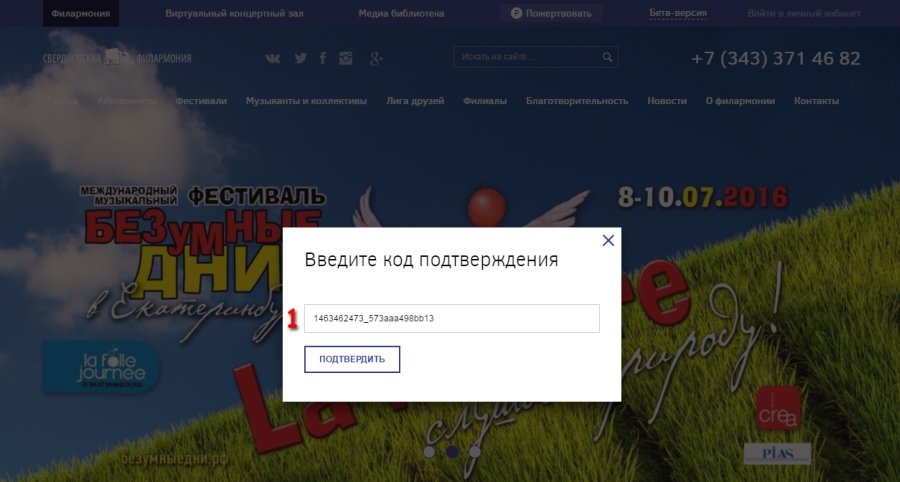Screen dimensions: 900x482
Task: Select the first slider dot
Action: [429, 452]
